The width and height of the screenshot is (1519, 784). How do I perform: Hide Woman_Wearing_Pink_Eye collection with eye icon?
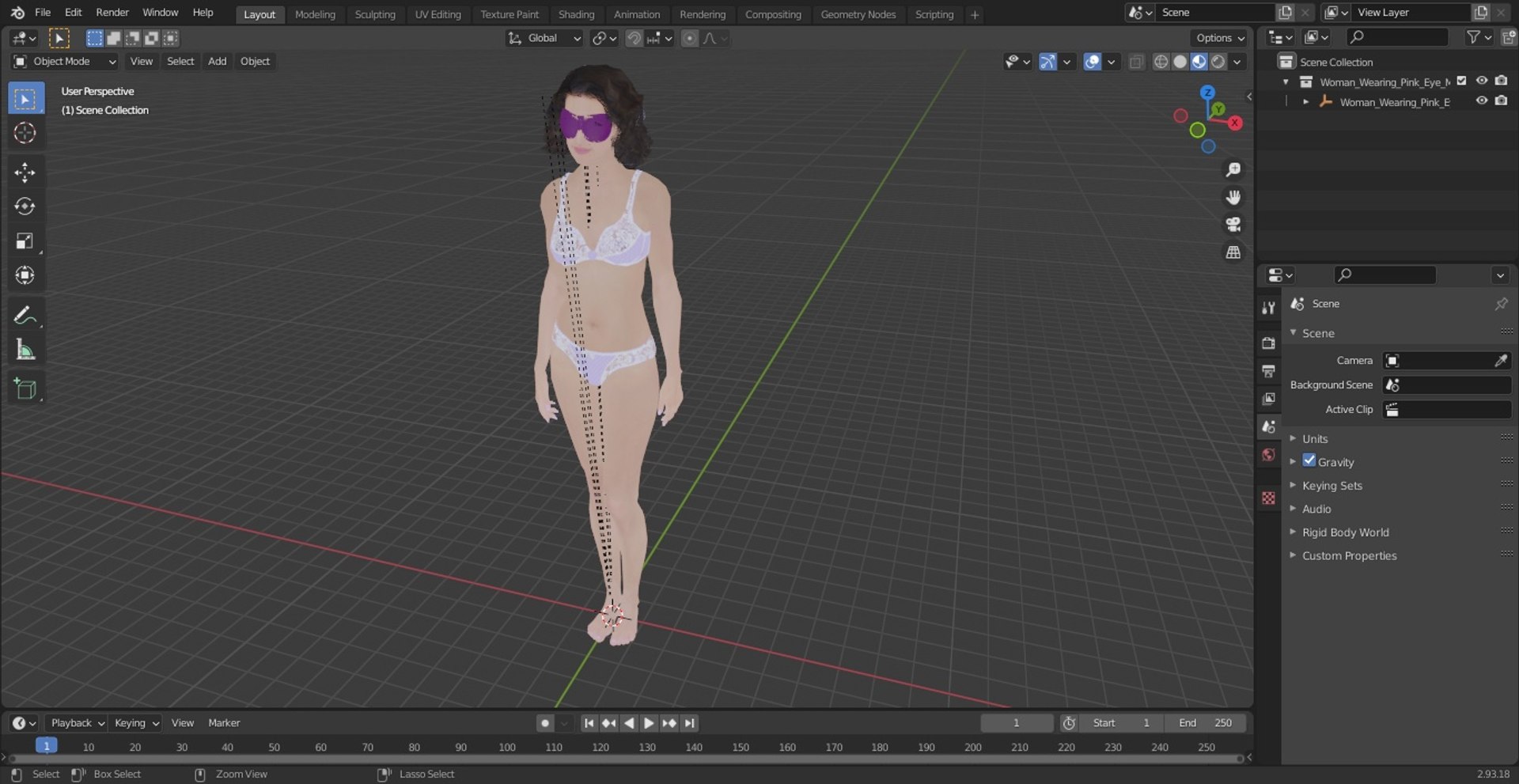point(1482,81)
